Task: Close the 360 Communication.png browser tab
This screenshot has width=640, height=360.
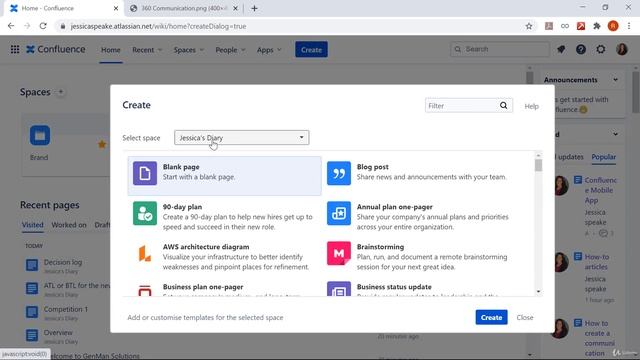Action: click(235, 8)
